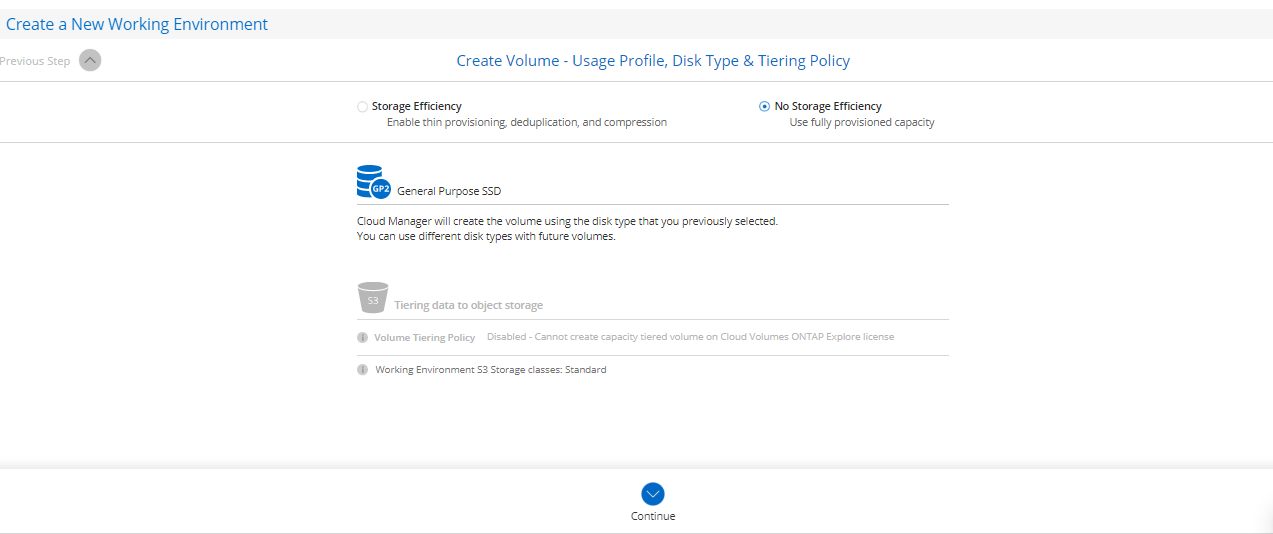Image resolution: width=1273 pixels, height=534 pixels.
Task: Click the Volume Tiering Policy label
Action: click(424, 338)
